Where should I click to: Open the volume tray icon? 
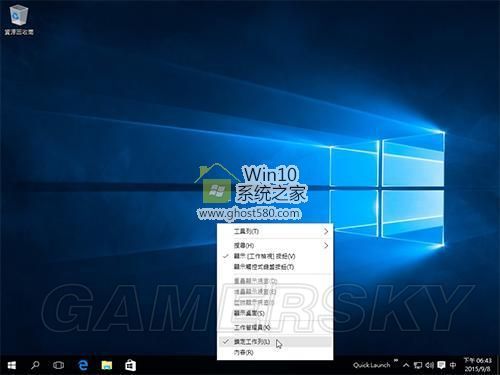tap(430, 365)
